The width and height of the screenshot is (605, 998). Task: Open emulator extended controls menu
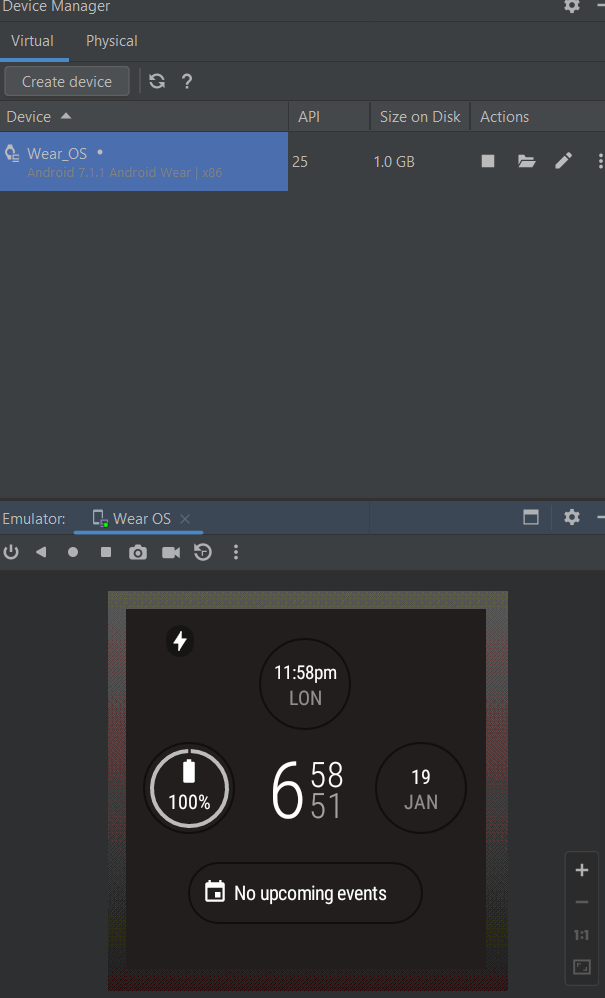coord(236,552)
